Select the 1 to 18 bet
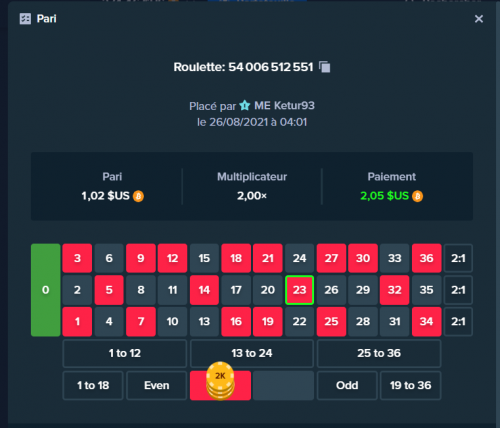Image resolution: width=500 pixels, height=428 pixels. pyautogui.click(x=93, y=385)
